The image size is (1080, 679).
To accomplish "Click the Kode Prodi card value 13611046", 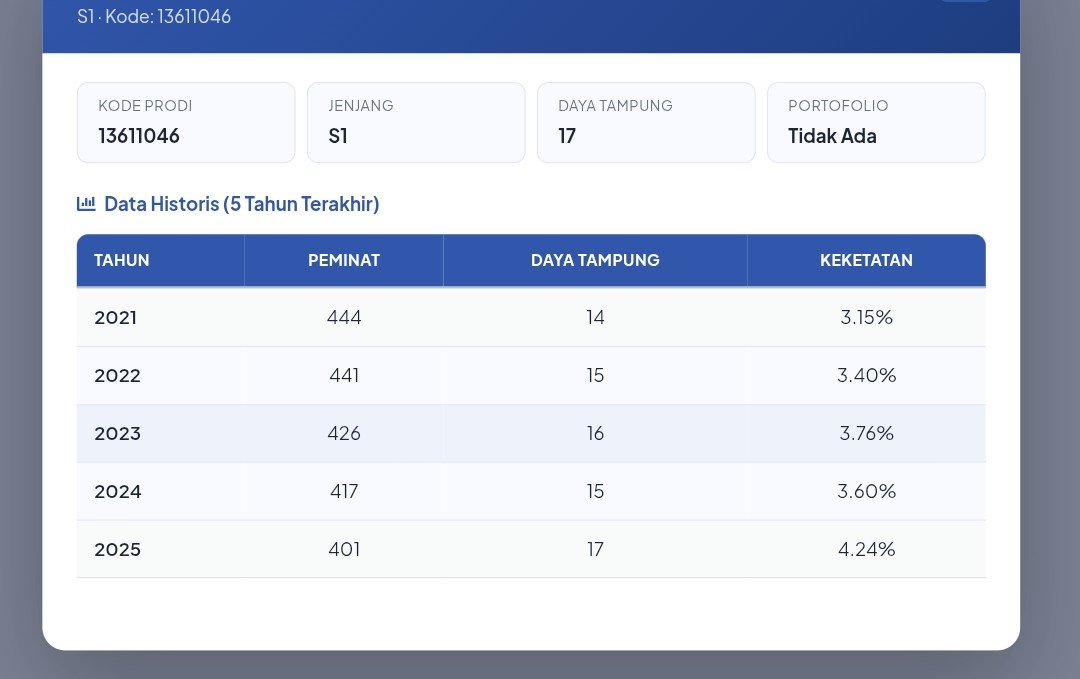I will click(x=138, y=136).
